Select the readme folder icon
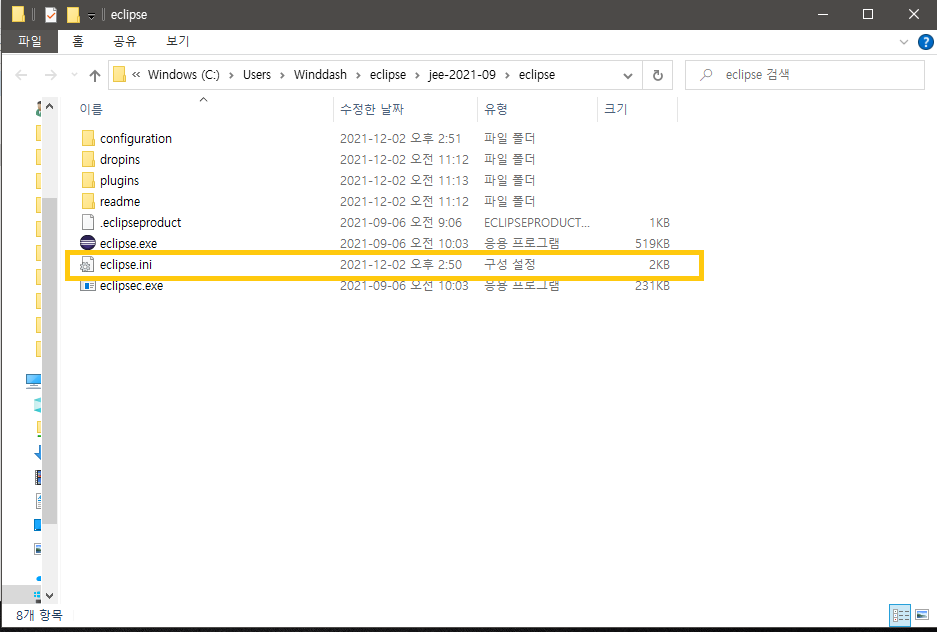The height and width of the screenshot is (632, 937). [88, 201]
